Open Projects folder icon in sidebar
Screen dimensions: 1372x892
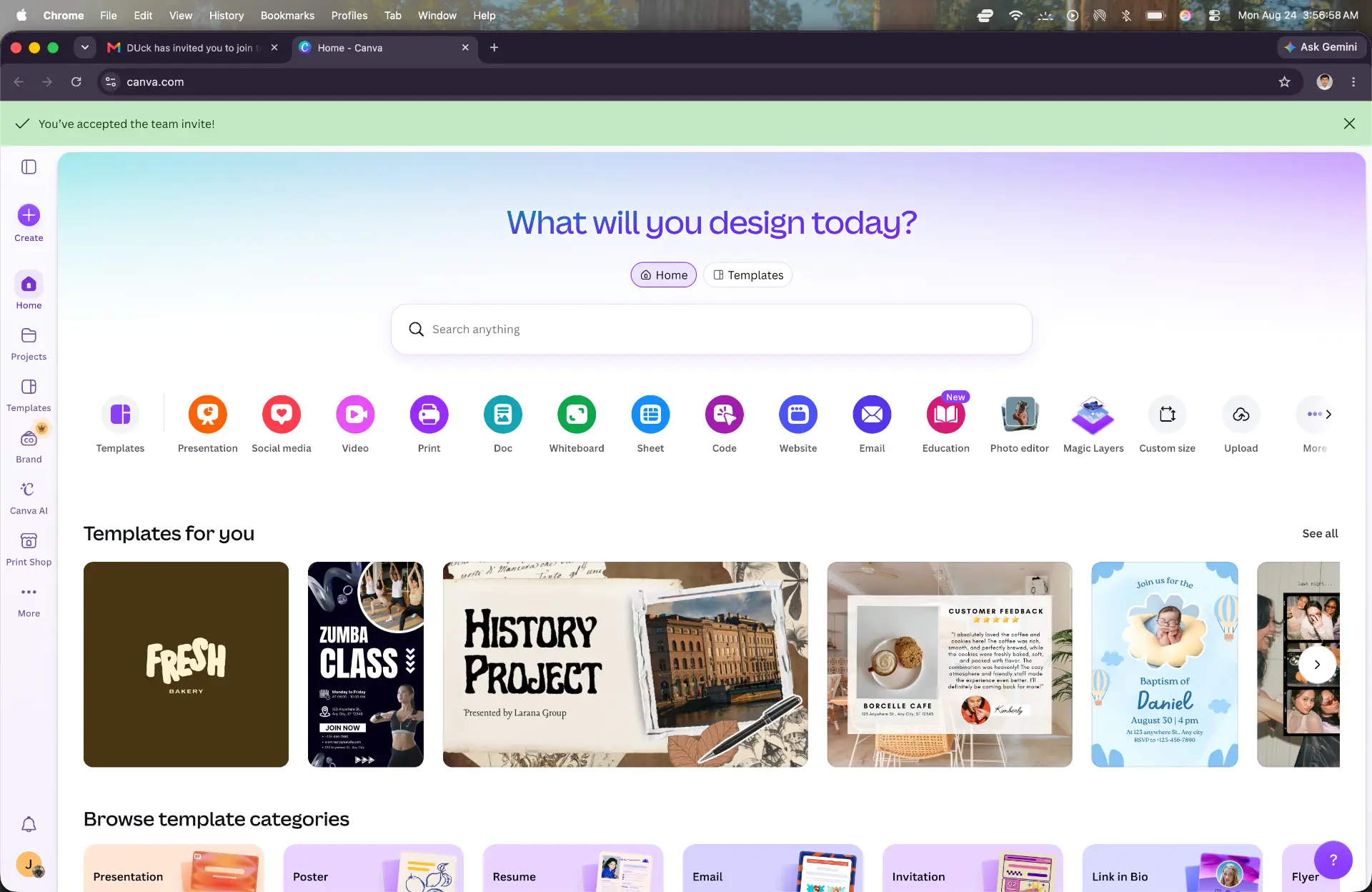pyautogui.click(x=29, y=335)
